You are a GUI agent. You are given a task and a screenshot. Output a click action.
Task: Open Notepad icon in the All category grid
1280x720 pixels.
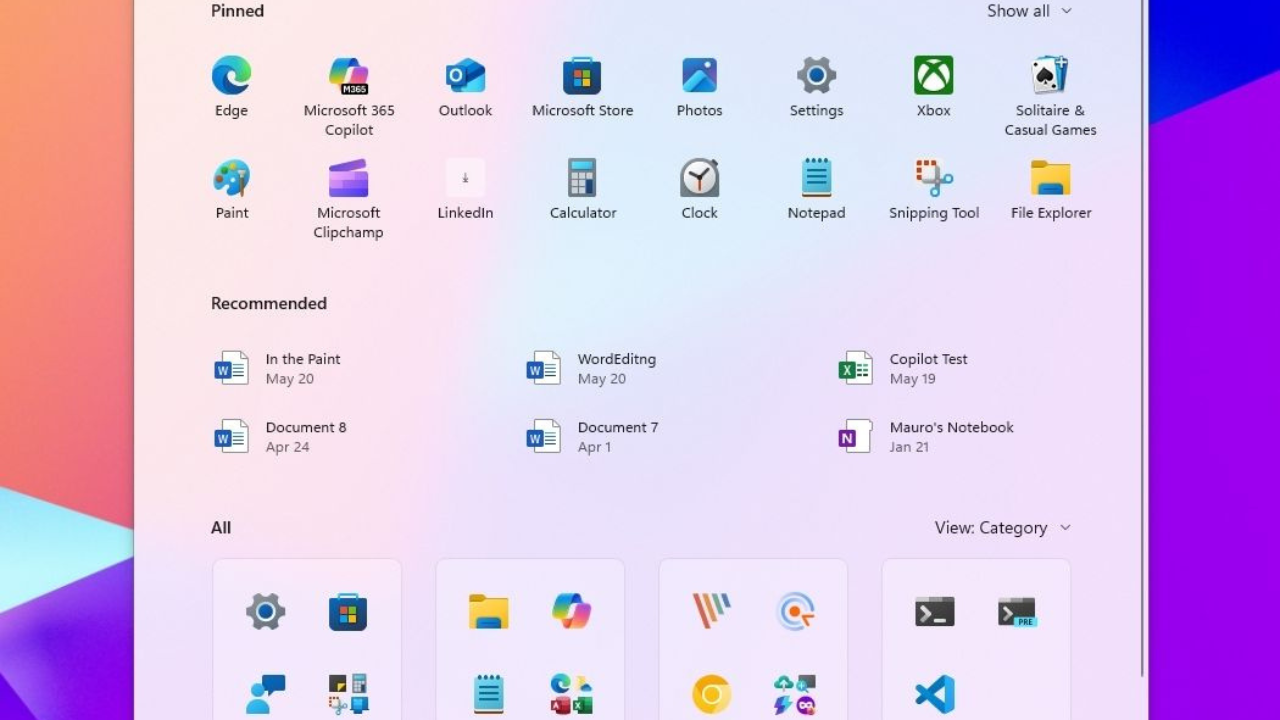[x=489, y=694]
